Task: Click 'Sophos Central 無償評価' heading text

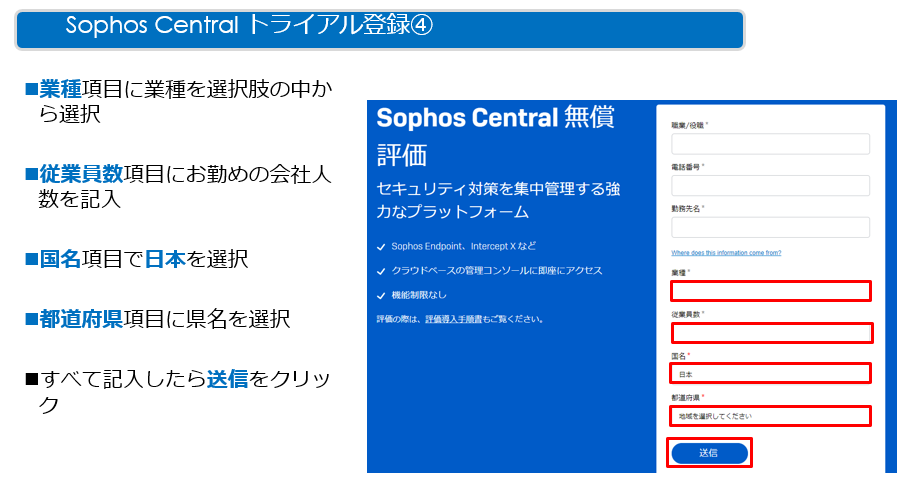Action: [496, 136]
